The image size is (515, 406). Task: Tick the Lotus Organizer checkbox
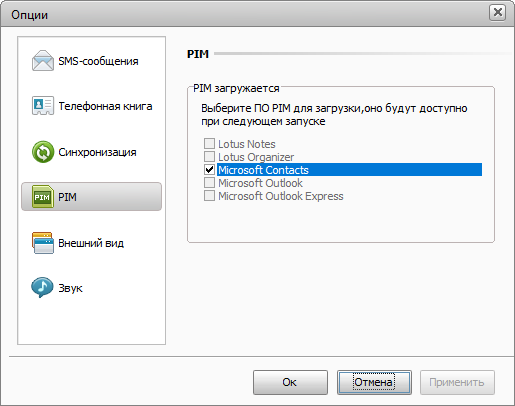(209, 157)
